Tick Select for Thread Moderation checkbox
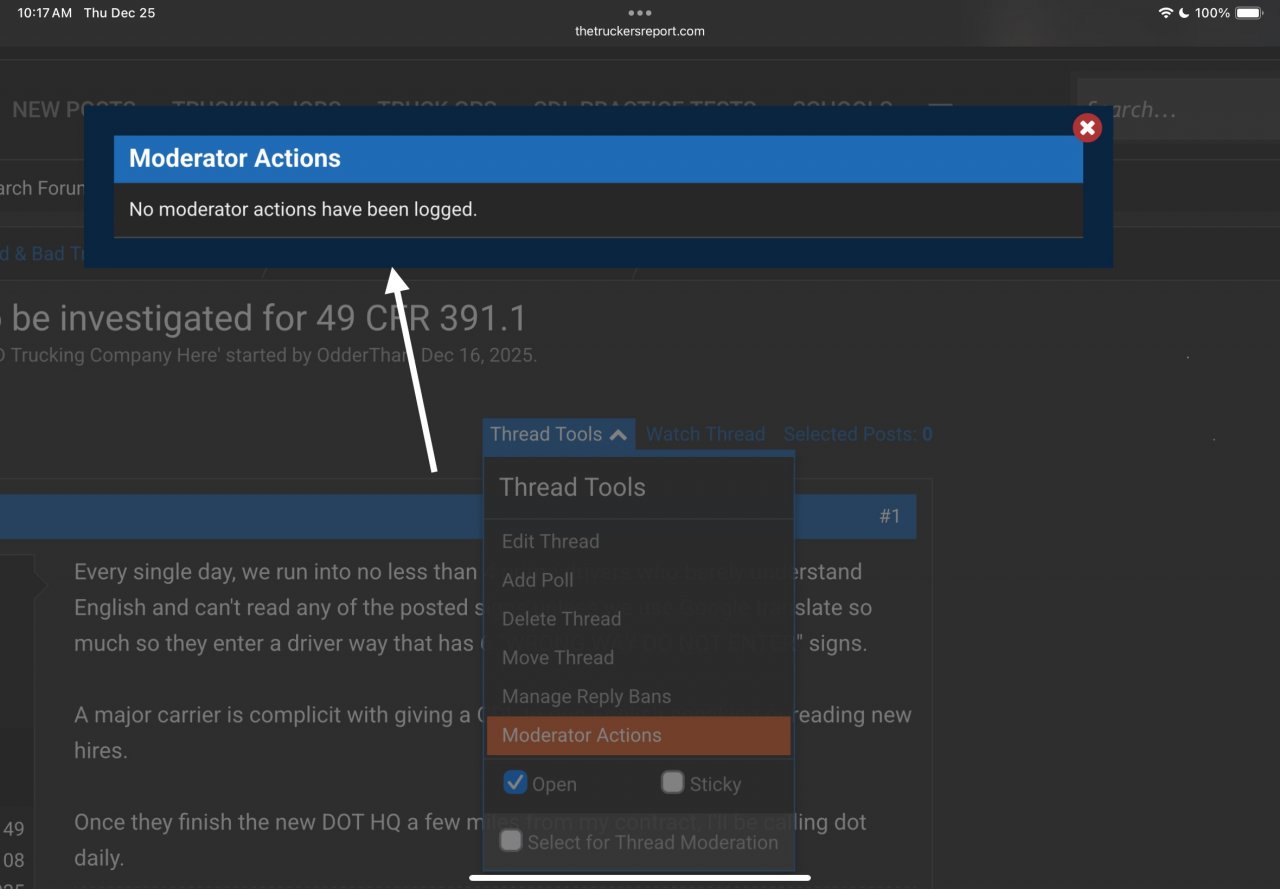1280x889 pixels. click(x=511, y=841)
